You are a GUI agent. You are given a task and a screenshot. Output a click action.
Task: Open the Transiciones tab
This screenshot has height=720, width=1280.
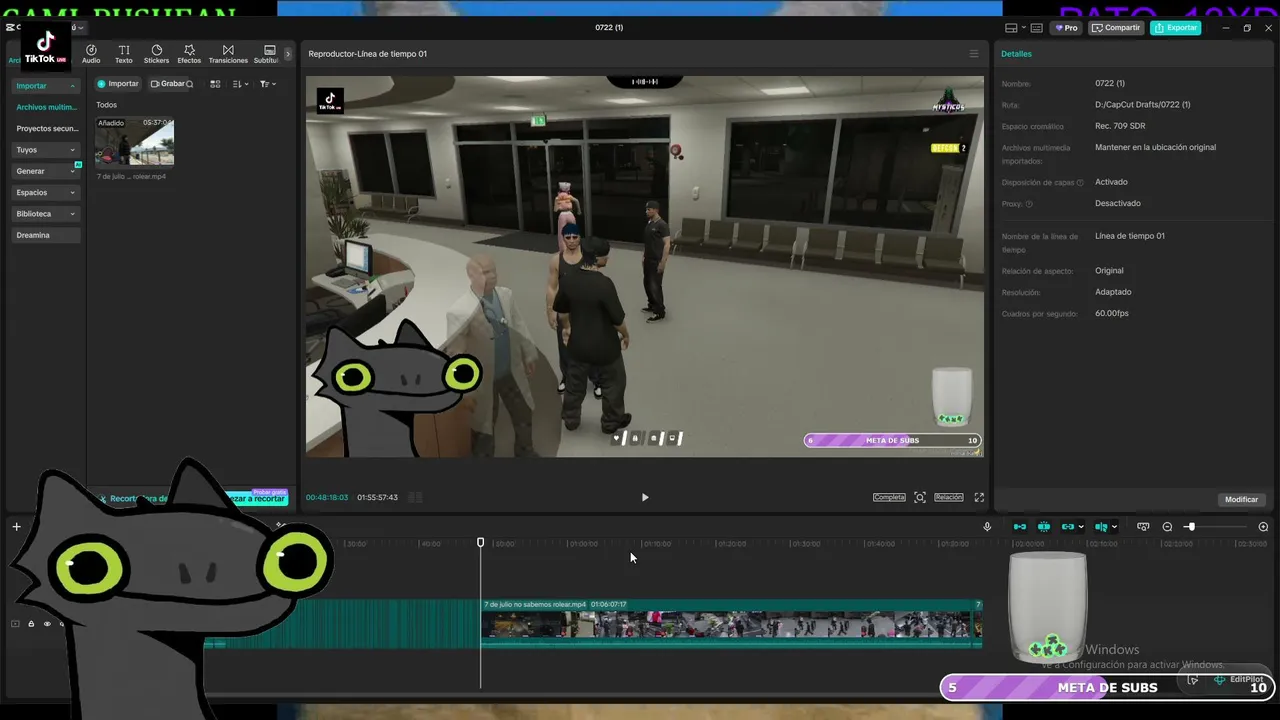pyautogui.click(x=228, y=54)
